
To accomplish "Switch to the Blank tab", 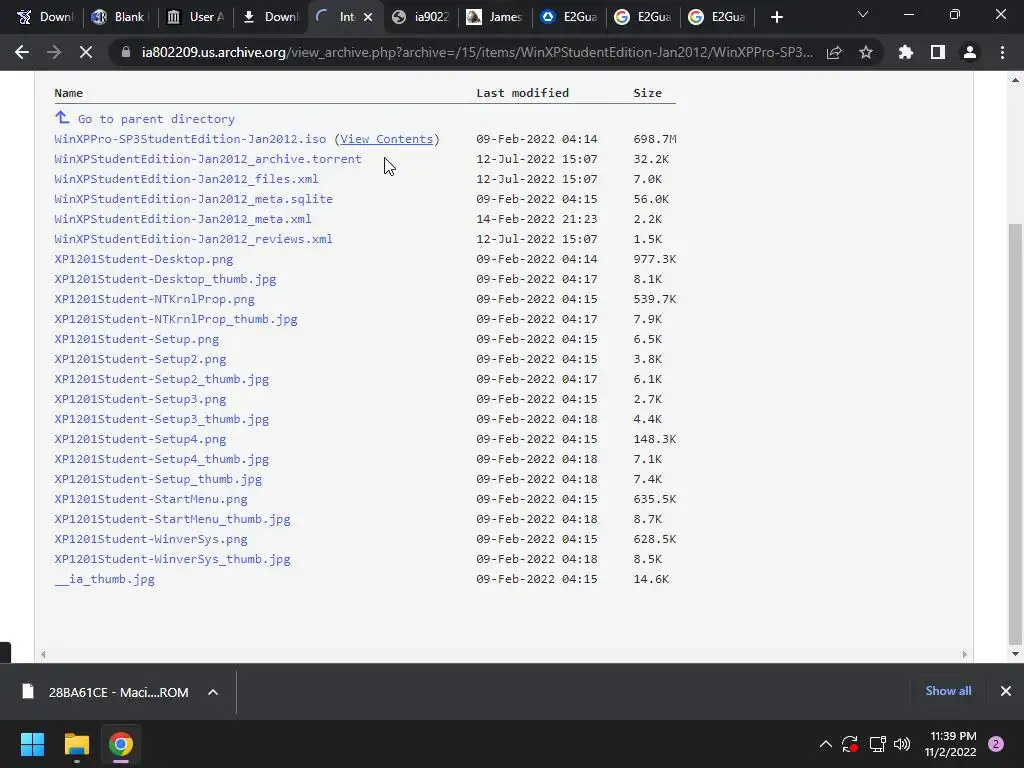I will point(121,17).
